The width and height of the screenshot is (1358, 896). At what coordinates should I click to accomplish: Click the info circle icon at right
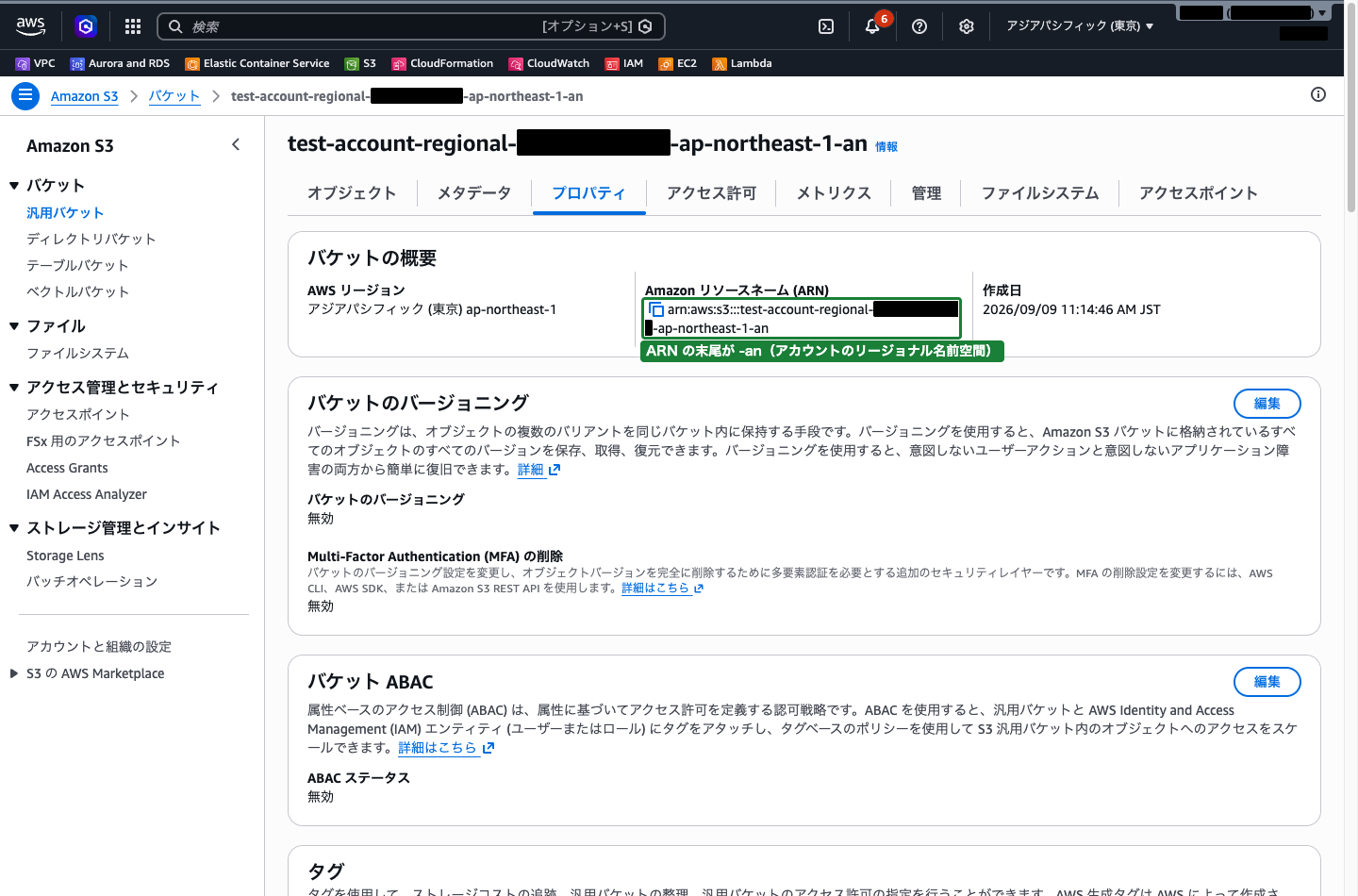[x=1318, y=94]
